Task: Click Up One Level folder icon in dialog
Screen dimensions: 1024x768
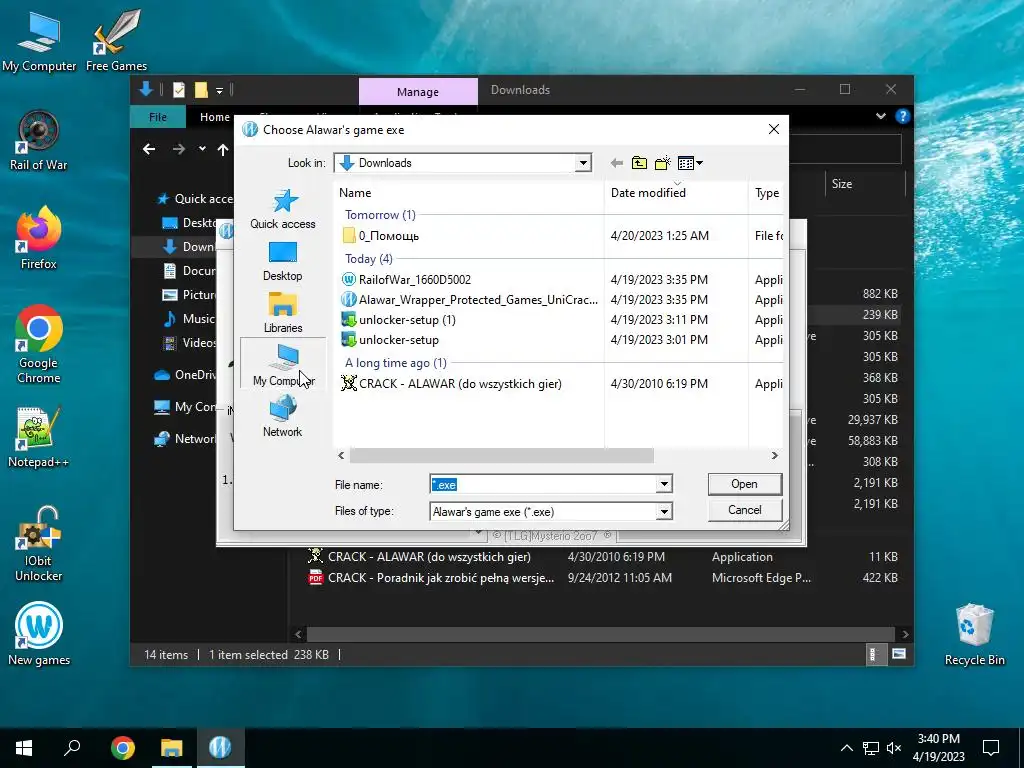Action: [639, 163]
